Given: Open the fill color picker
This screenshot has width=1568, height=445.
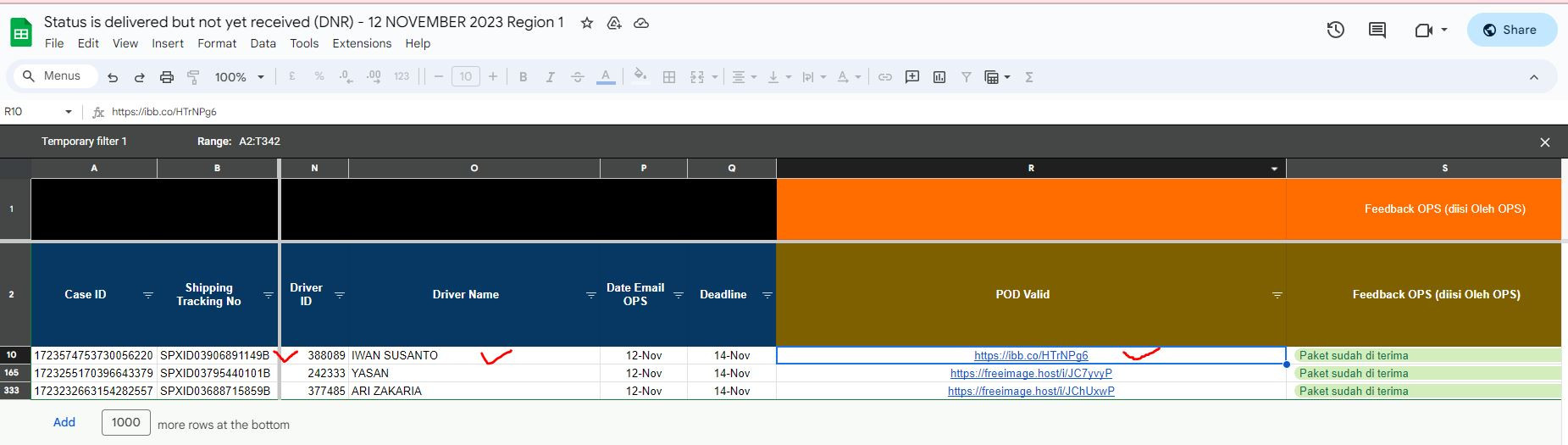Looking at the screenshot, I should coord(640,76).
